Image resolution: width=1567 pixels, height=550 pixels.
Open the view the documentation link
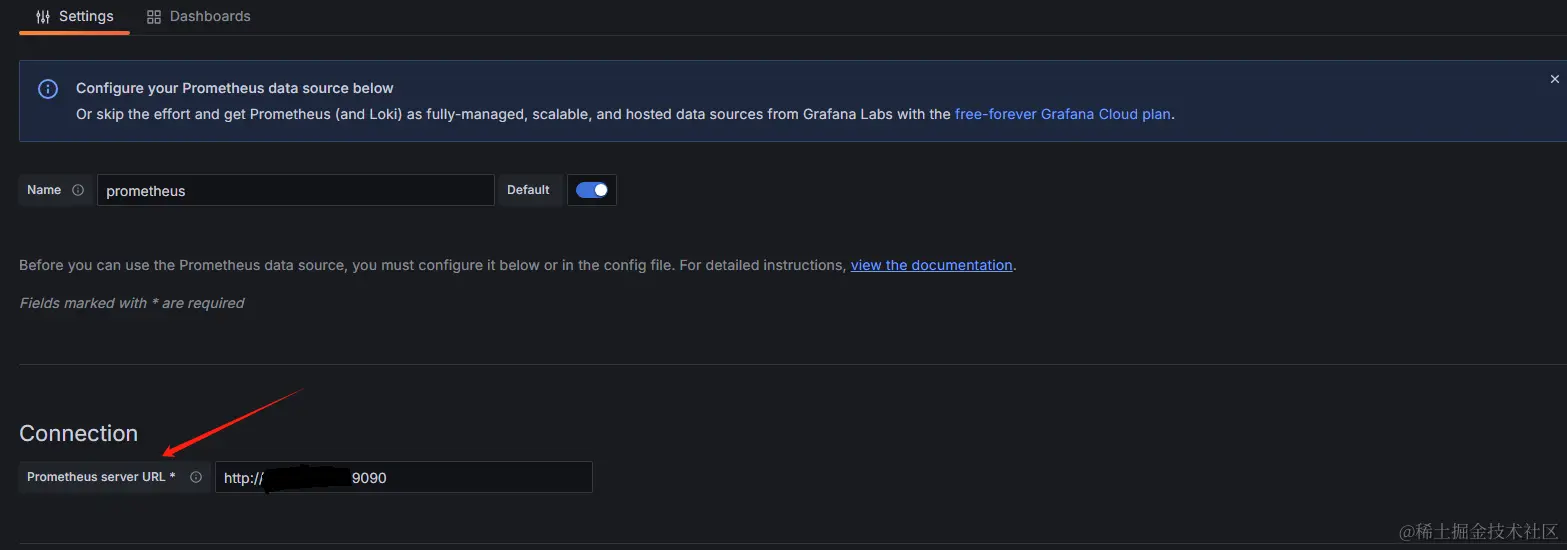click(x=931, y=265)
